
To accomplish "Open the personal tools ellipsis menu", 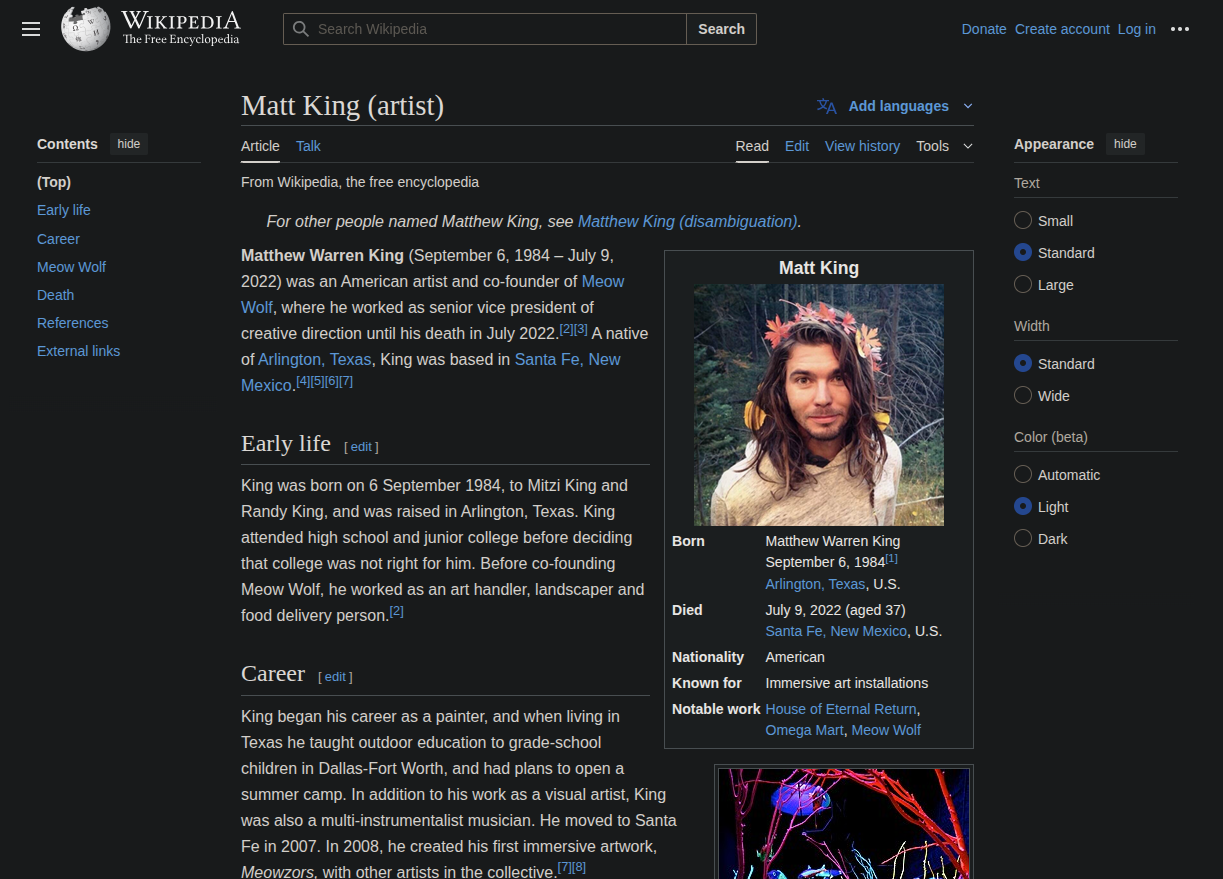I will click(x=1180, y=29).
